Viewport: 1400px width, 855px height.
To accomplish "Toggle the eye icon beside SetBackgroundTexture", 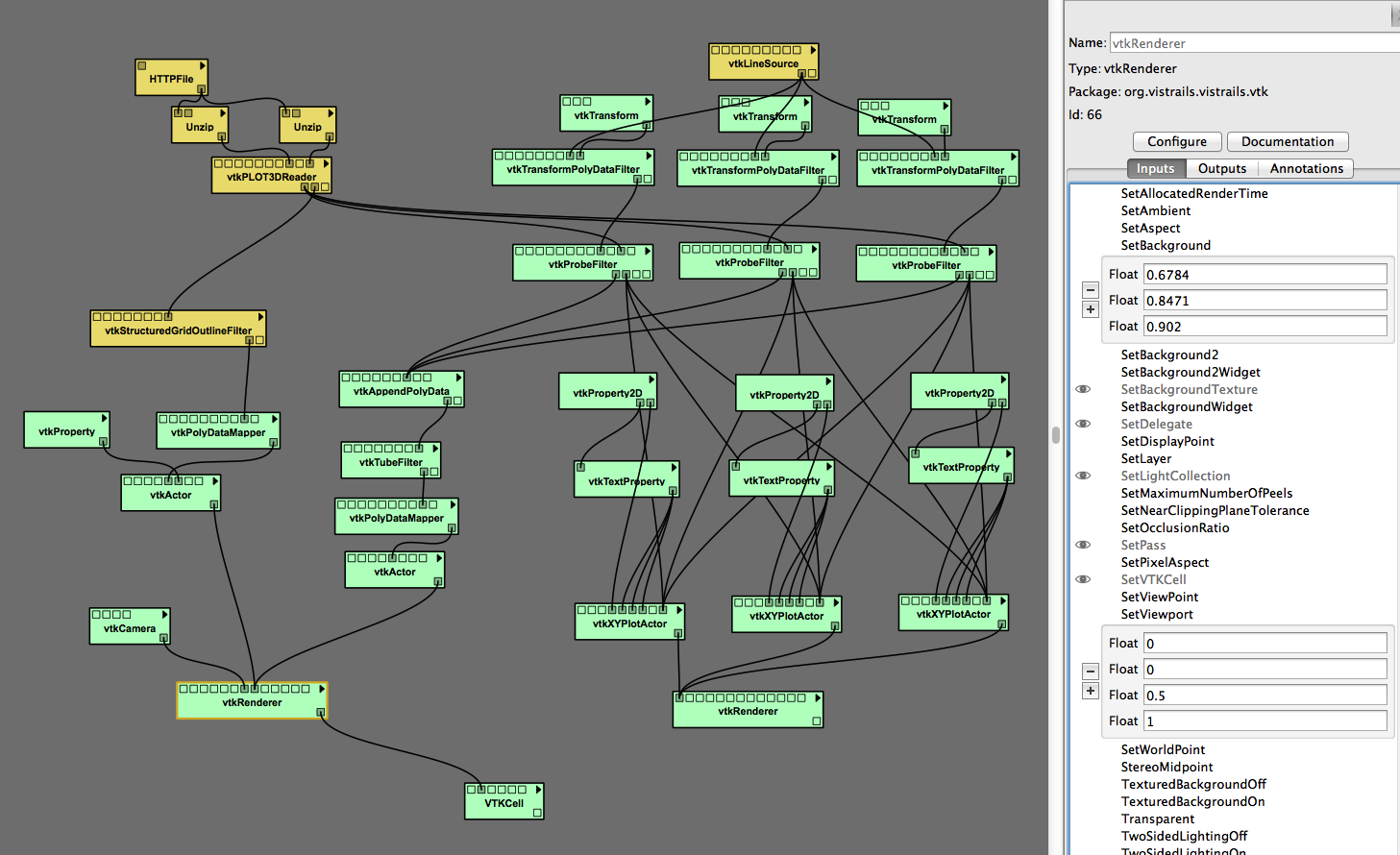I will coord(1083,389).
